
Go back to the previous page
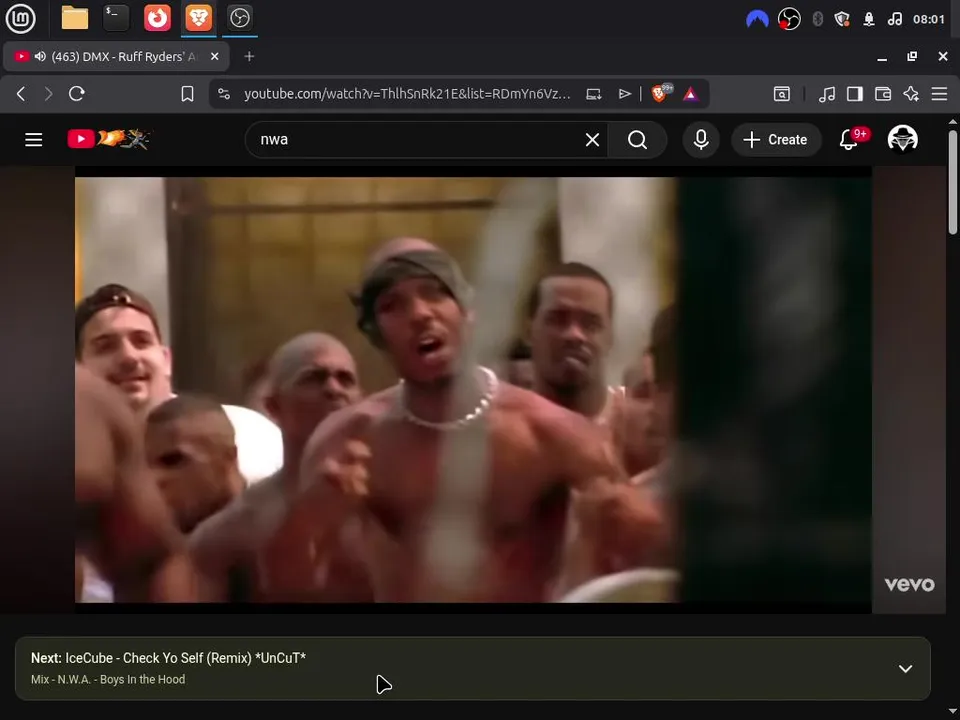click(x=21, y=94)
